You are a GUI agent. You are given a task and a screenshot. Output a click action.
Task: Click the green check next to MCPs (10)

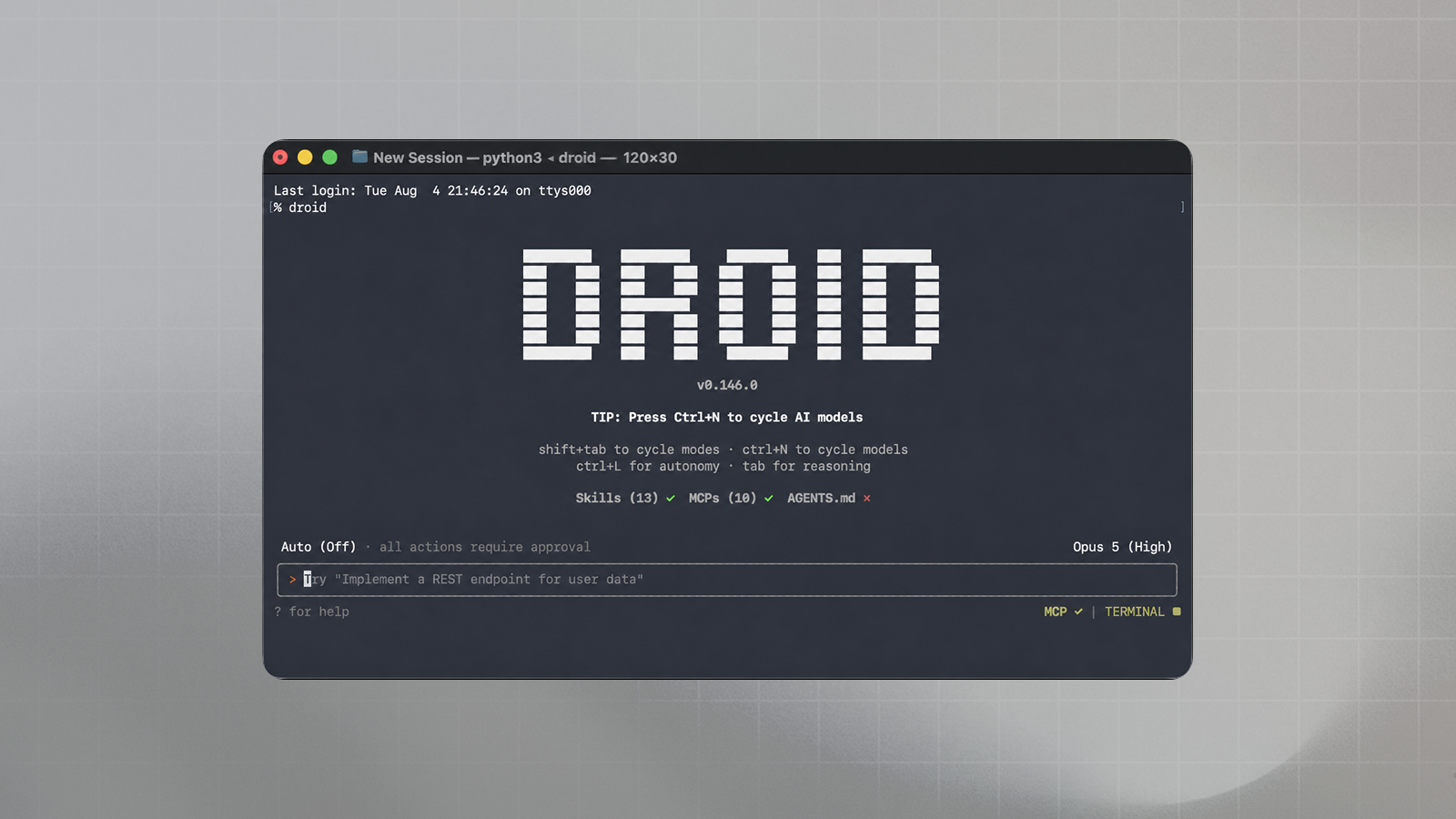pos(769,498)
